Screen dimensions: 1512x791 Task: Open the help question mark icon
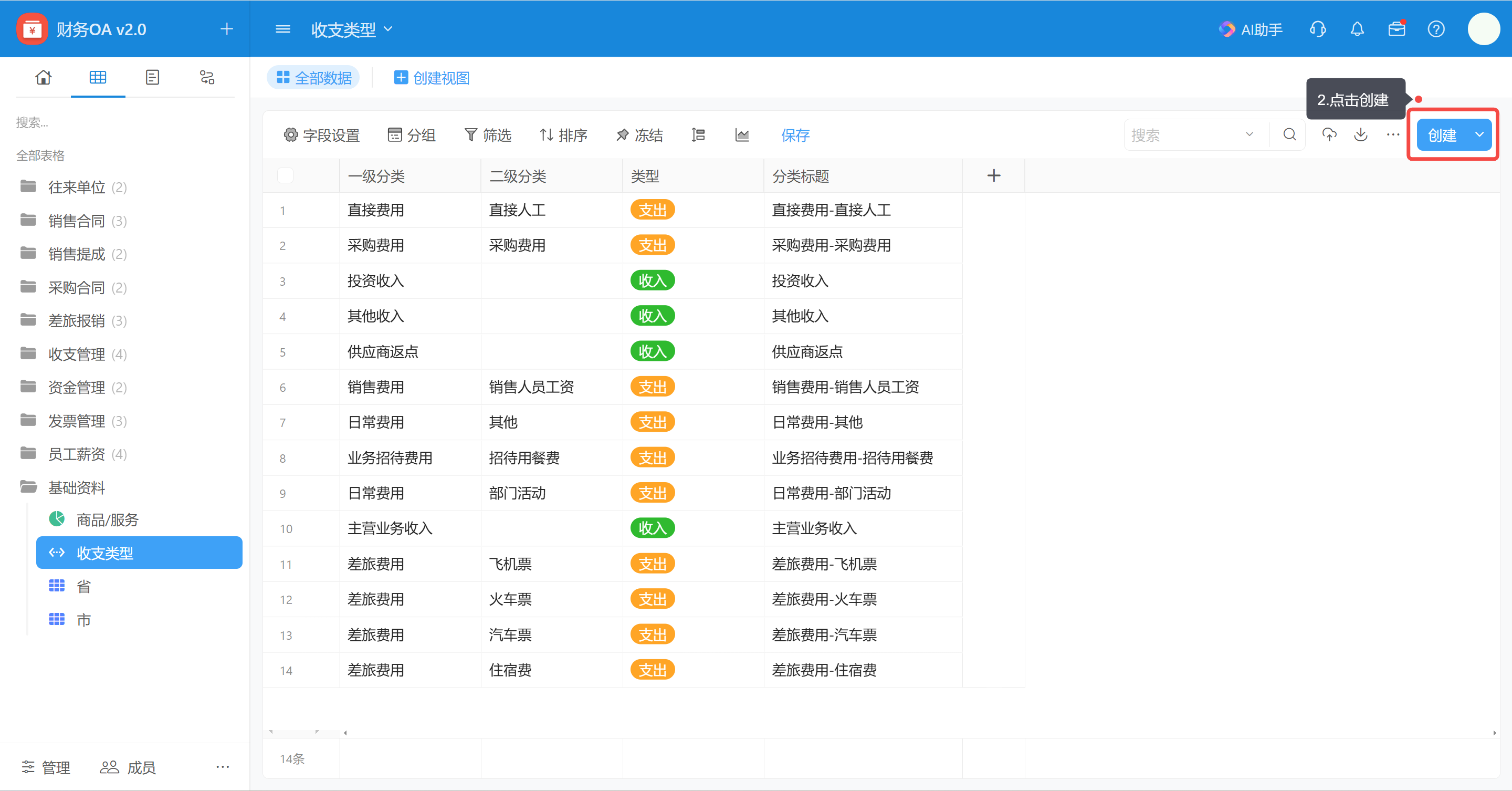pos(1436,29)
